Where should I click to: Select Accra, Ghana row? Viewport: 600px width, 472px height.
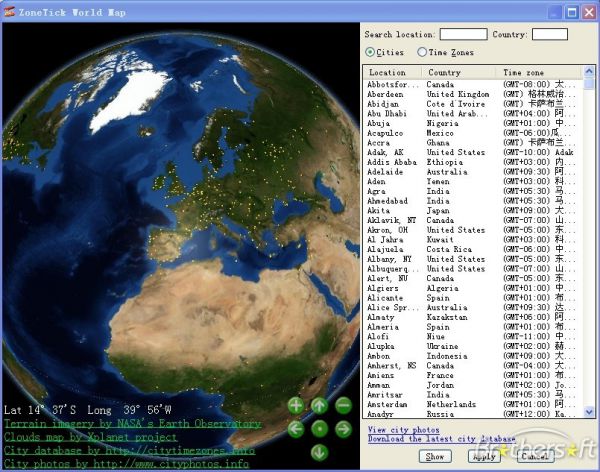click(473, 142)
